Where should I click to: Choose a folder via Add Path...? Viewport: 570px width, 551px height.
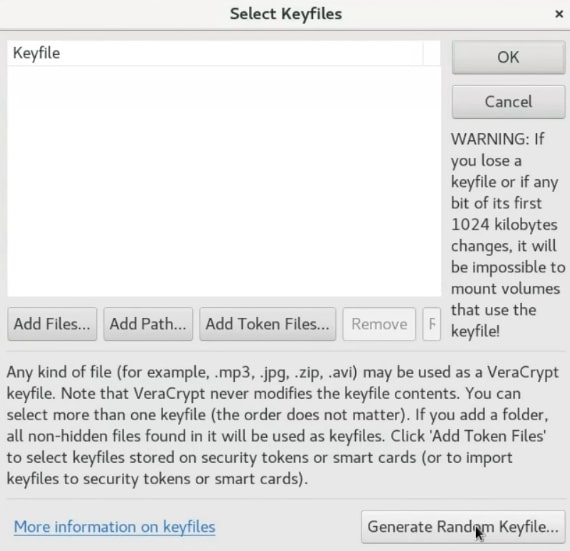pos(148,324)
